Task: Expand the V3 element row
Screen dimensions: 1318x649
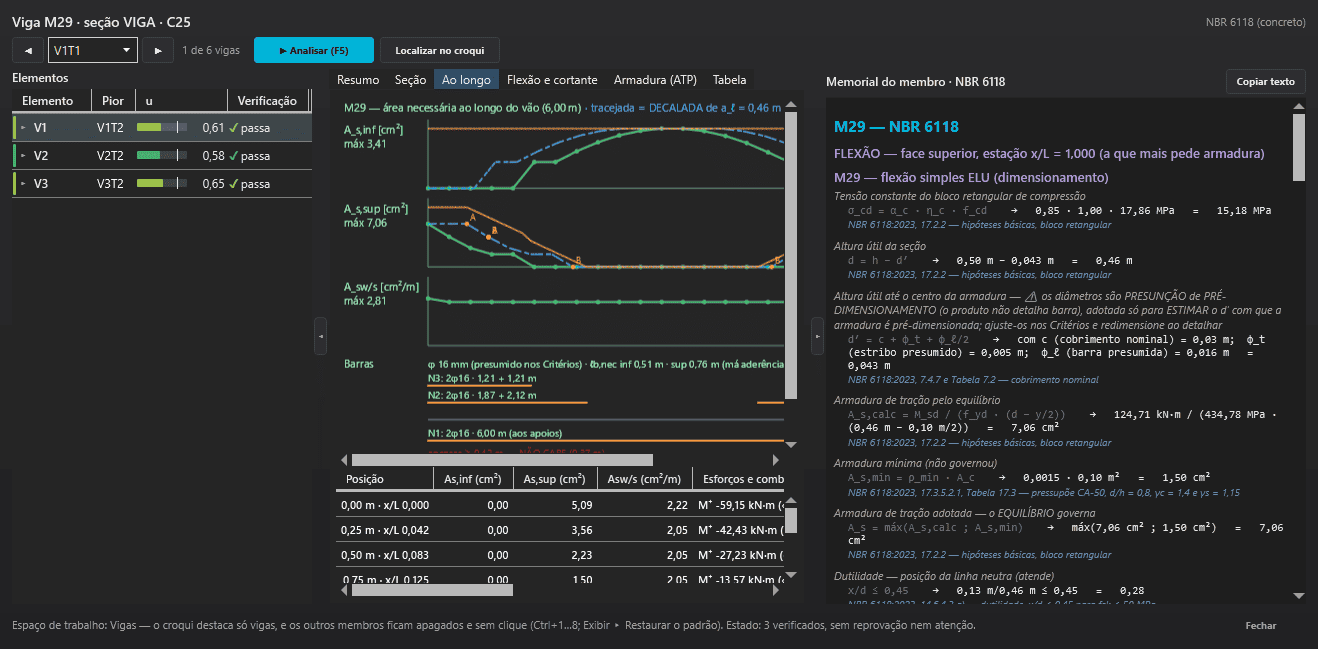Action: point(23,184)
